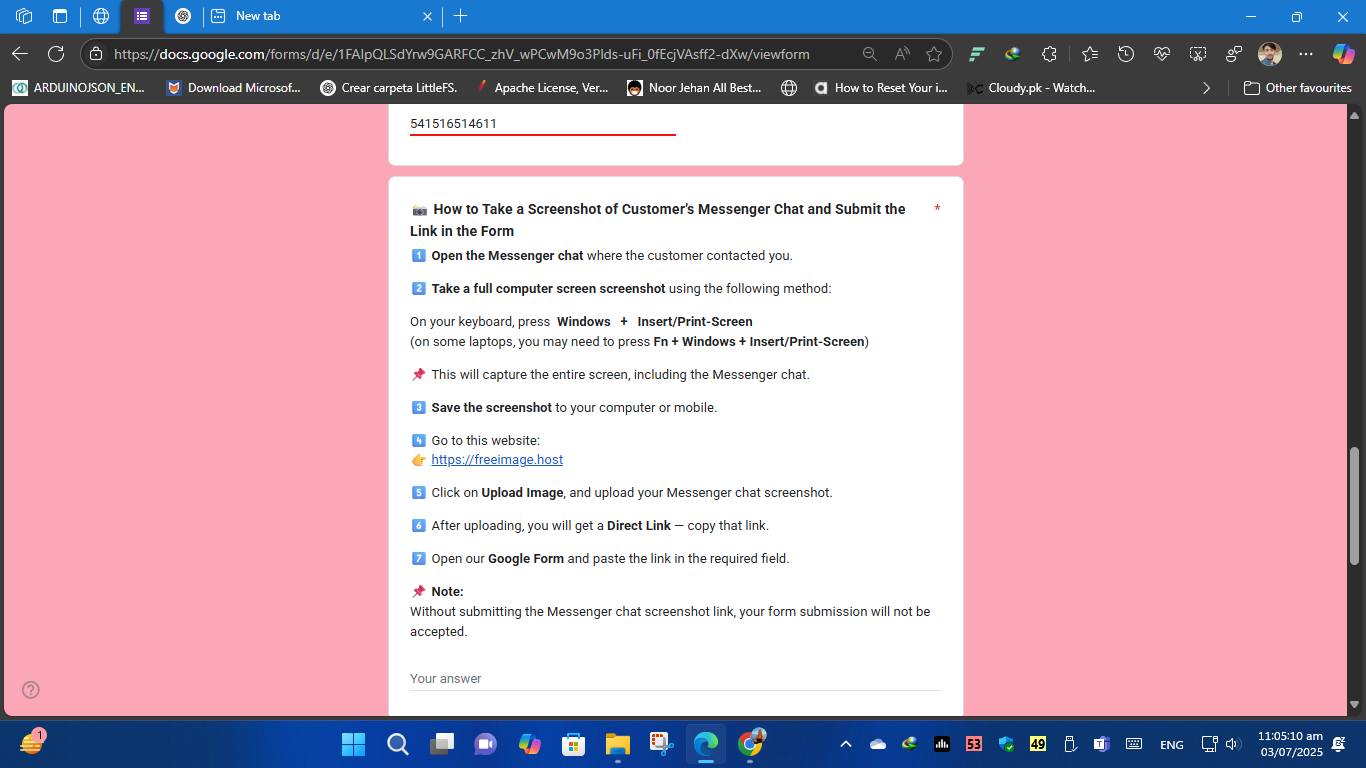Refresh the page with the reload icon
This screenshot has width=1366, height=768.
tap(56, 54)
